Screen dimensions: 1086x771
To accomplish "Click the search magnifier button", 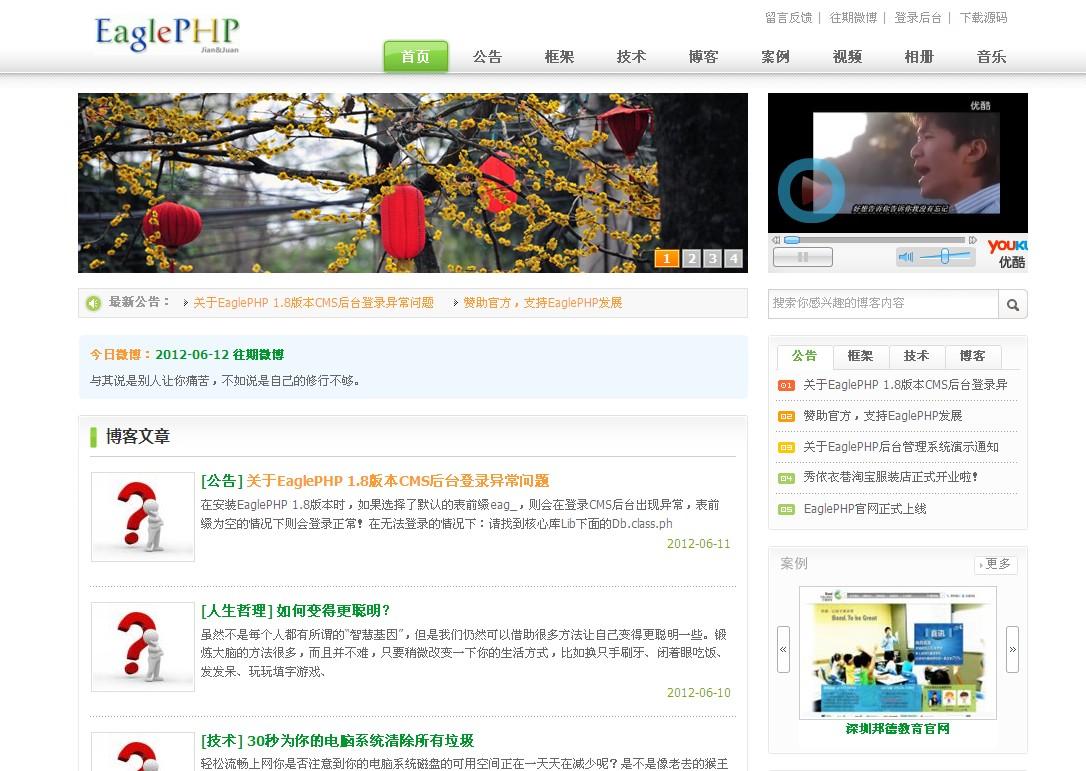I will pyautogui.click(x=1013, y=304).
